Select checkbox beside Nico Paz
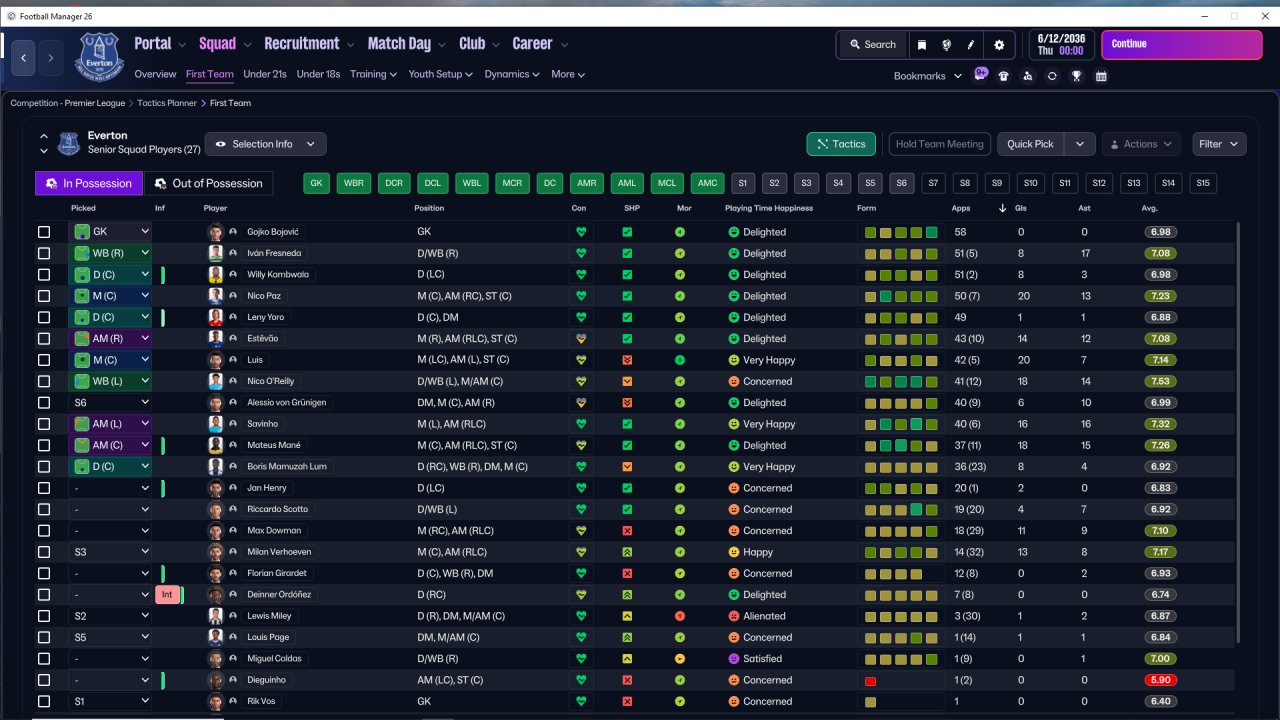Screen dimensions: 1280x720 click(x=44, y=296)
